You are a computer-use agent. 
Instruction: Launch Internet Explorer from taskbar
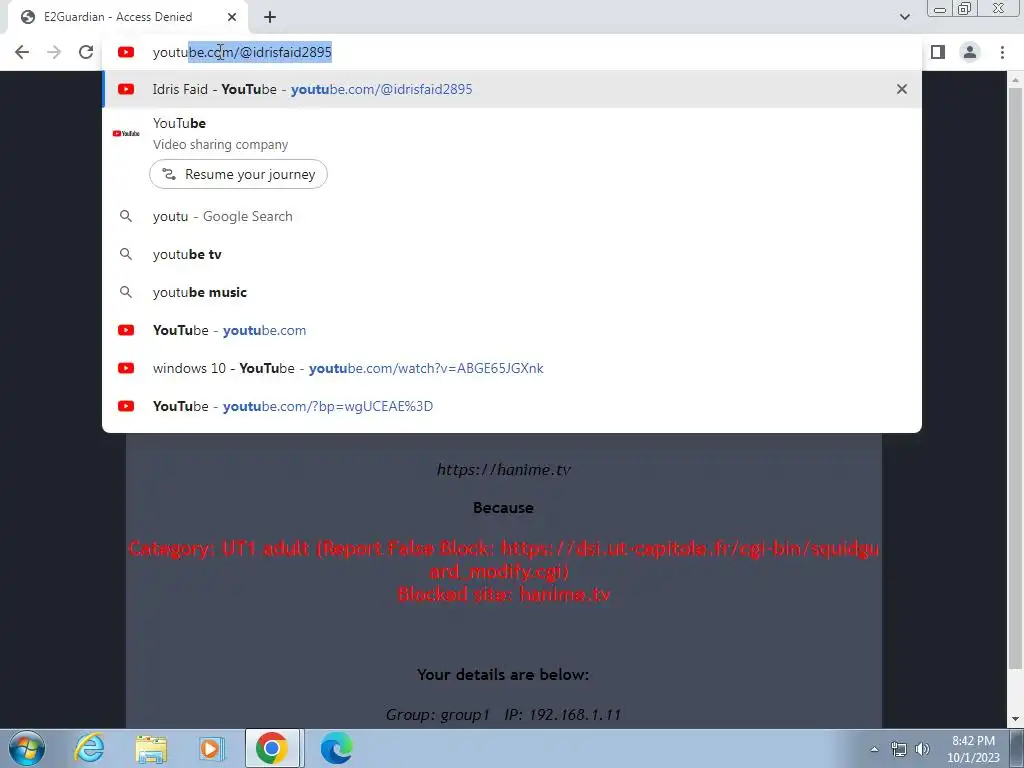click(89, 748)
